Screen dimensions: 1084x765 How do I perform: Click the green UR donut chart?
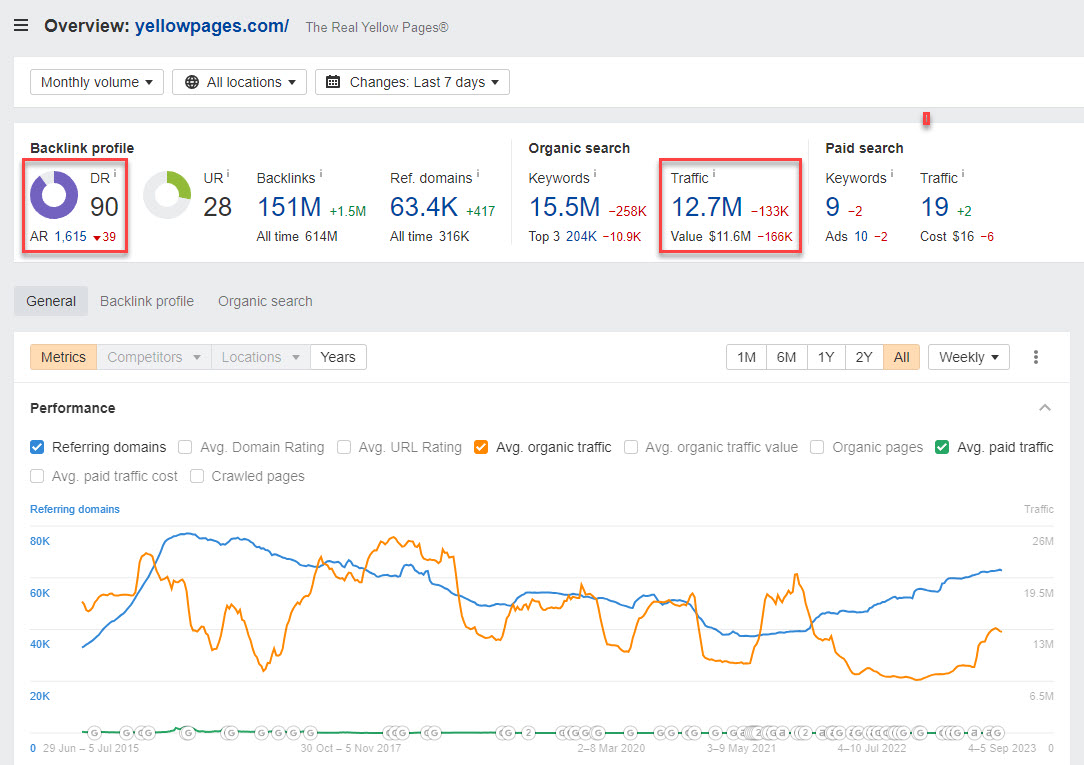point(167,195)
